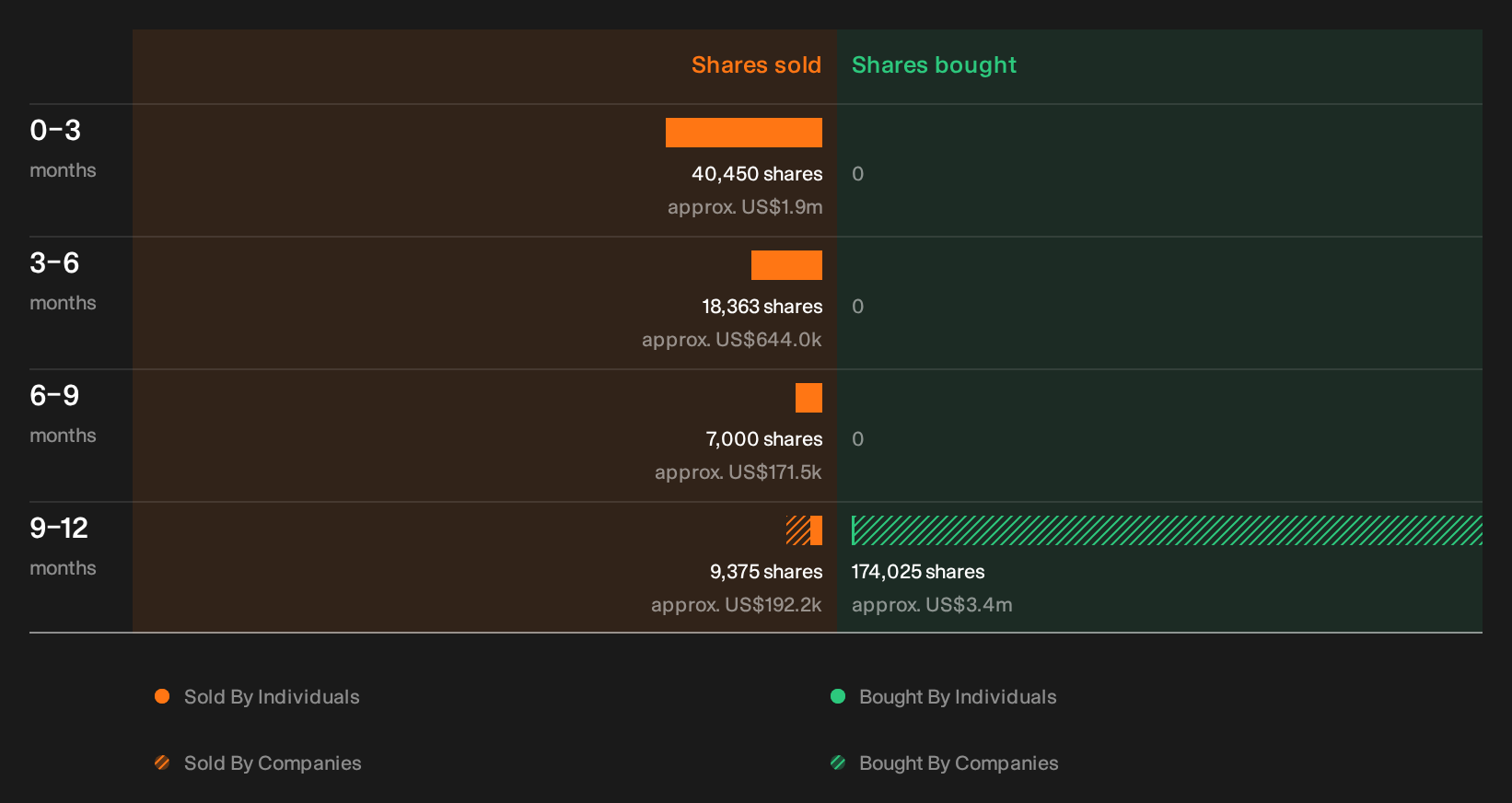Click the 174,025 shares value
The height and width of the screenshot is (803, 1512).
(x=918, y=572)
